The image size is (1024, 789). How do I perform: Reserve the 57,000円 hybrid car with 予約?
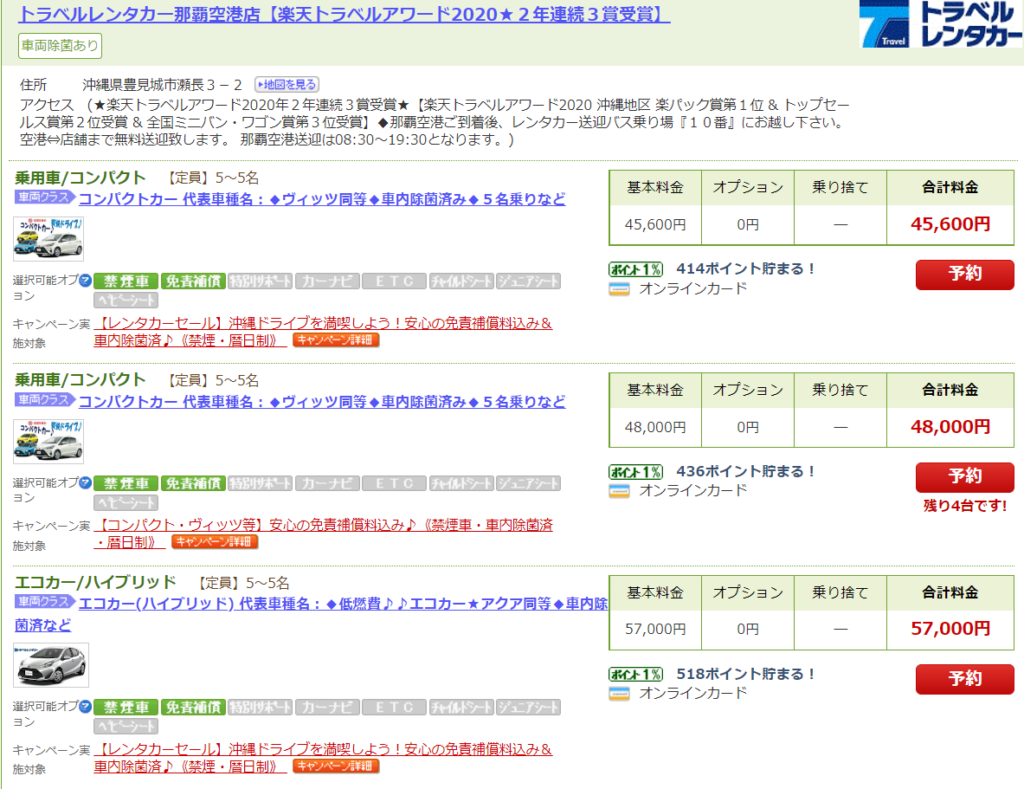click(965, 679)
